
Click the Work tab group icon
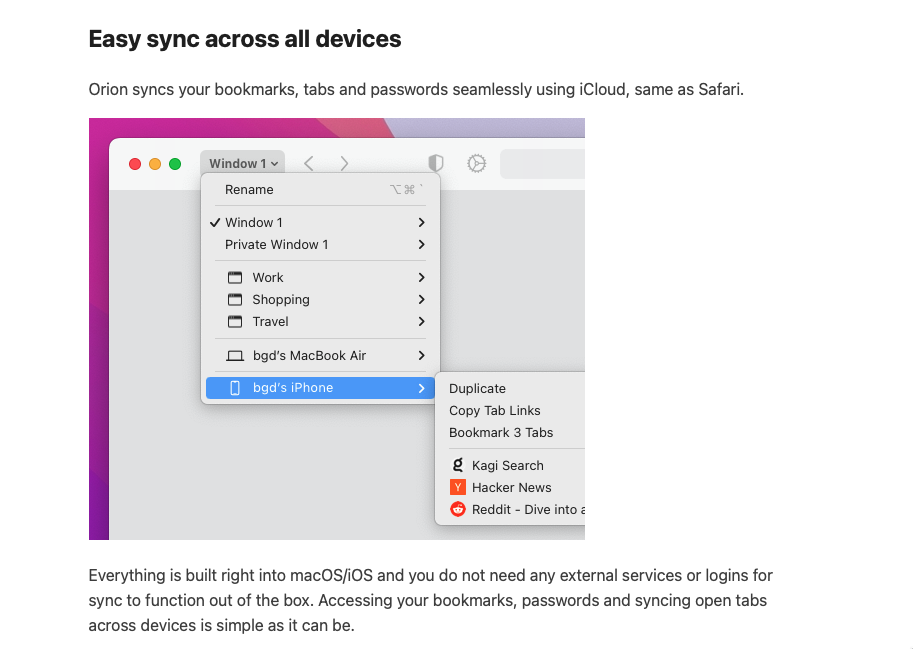pyautogui.click(x=235, y=278)
